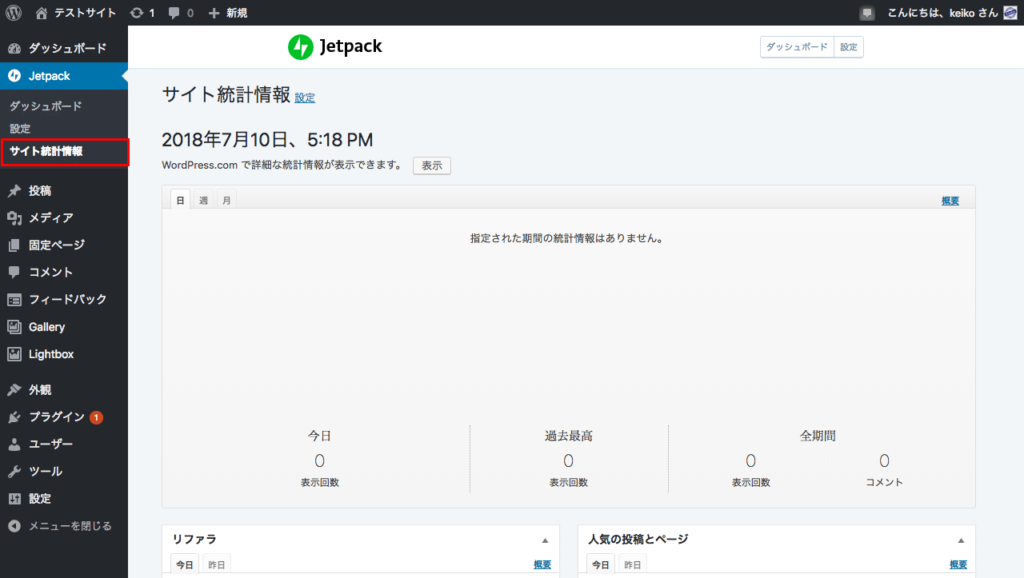The image size is (1024, 578).
Task: Click こんにちは、keiko さん greeting text
Action: [x=942, y=12]
